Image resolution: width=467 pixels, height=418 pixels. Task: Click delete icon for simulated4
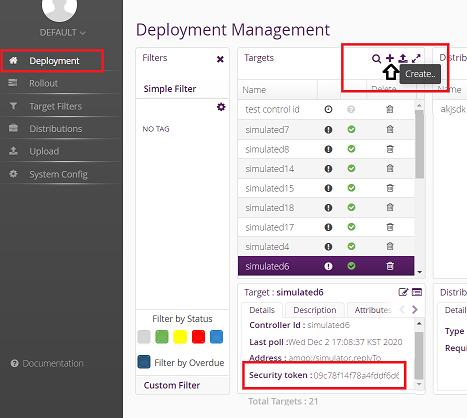[390, 246]
